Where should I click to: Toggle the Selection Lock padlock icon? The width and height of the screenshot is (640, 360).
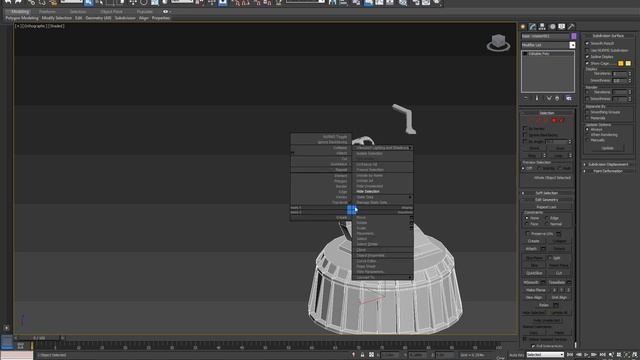click(x=362, y=355)
